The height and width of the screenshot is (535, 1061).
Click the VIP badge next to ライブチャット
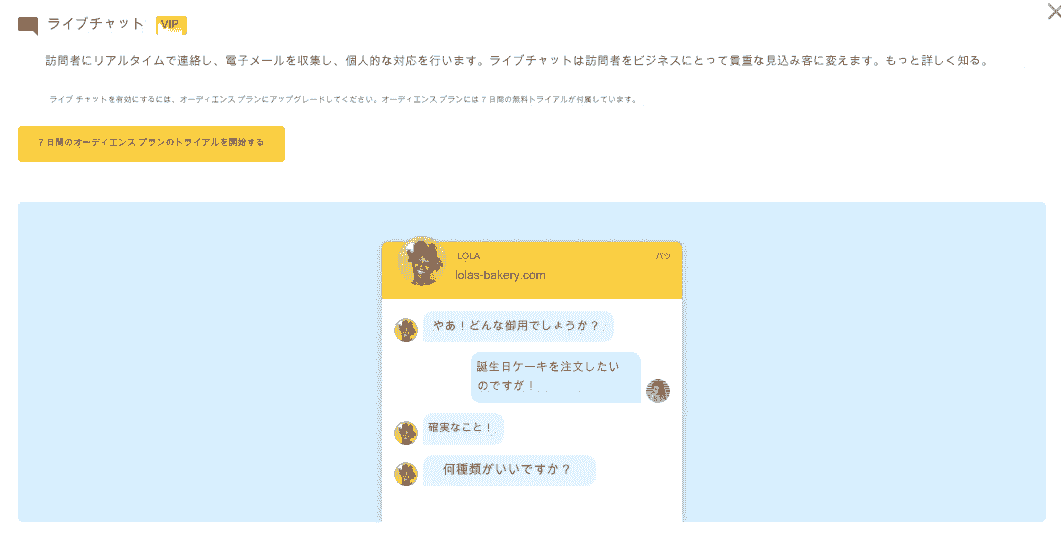click(x=171, y=25)
